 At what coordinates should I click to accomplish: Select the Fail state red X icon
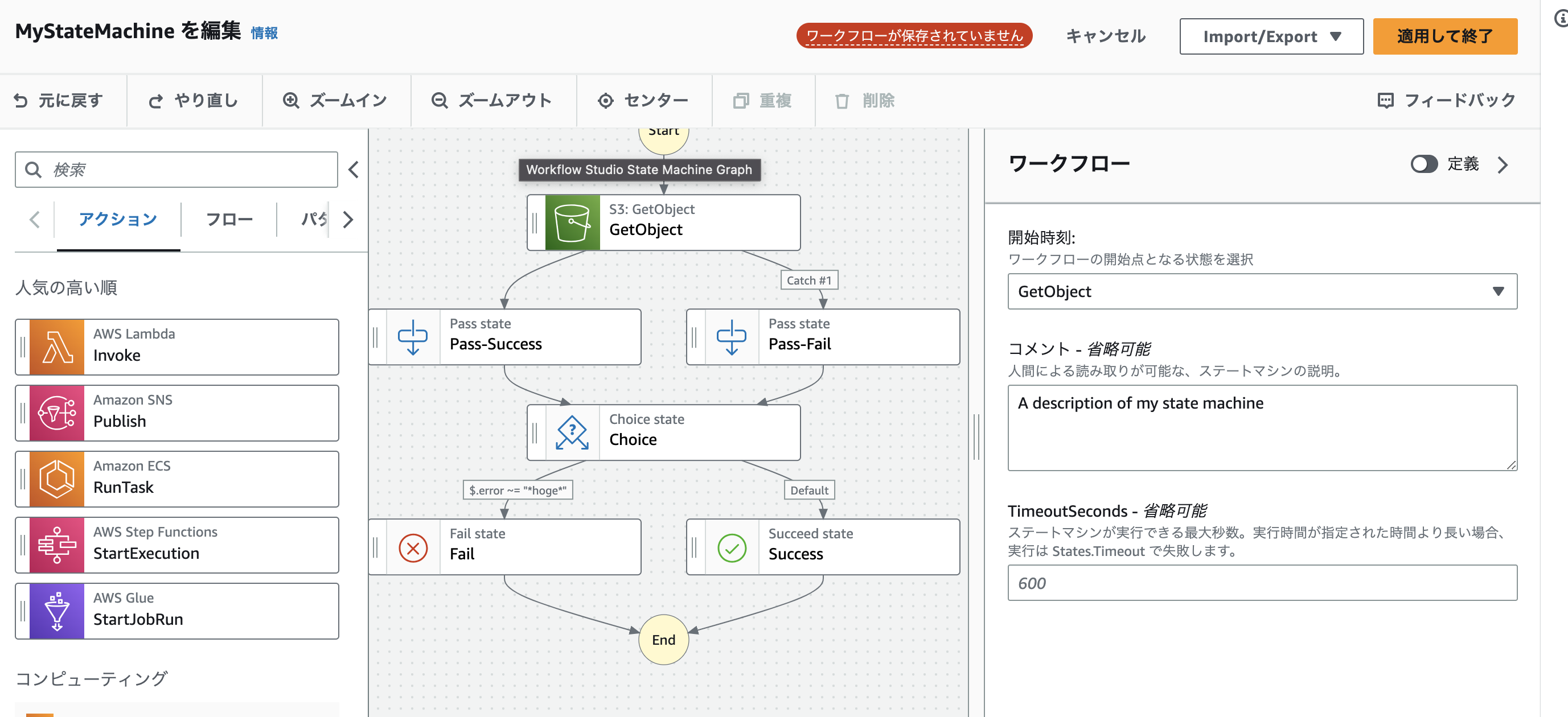coord(413,547)
